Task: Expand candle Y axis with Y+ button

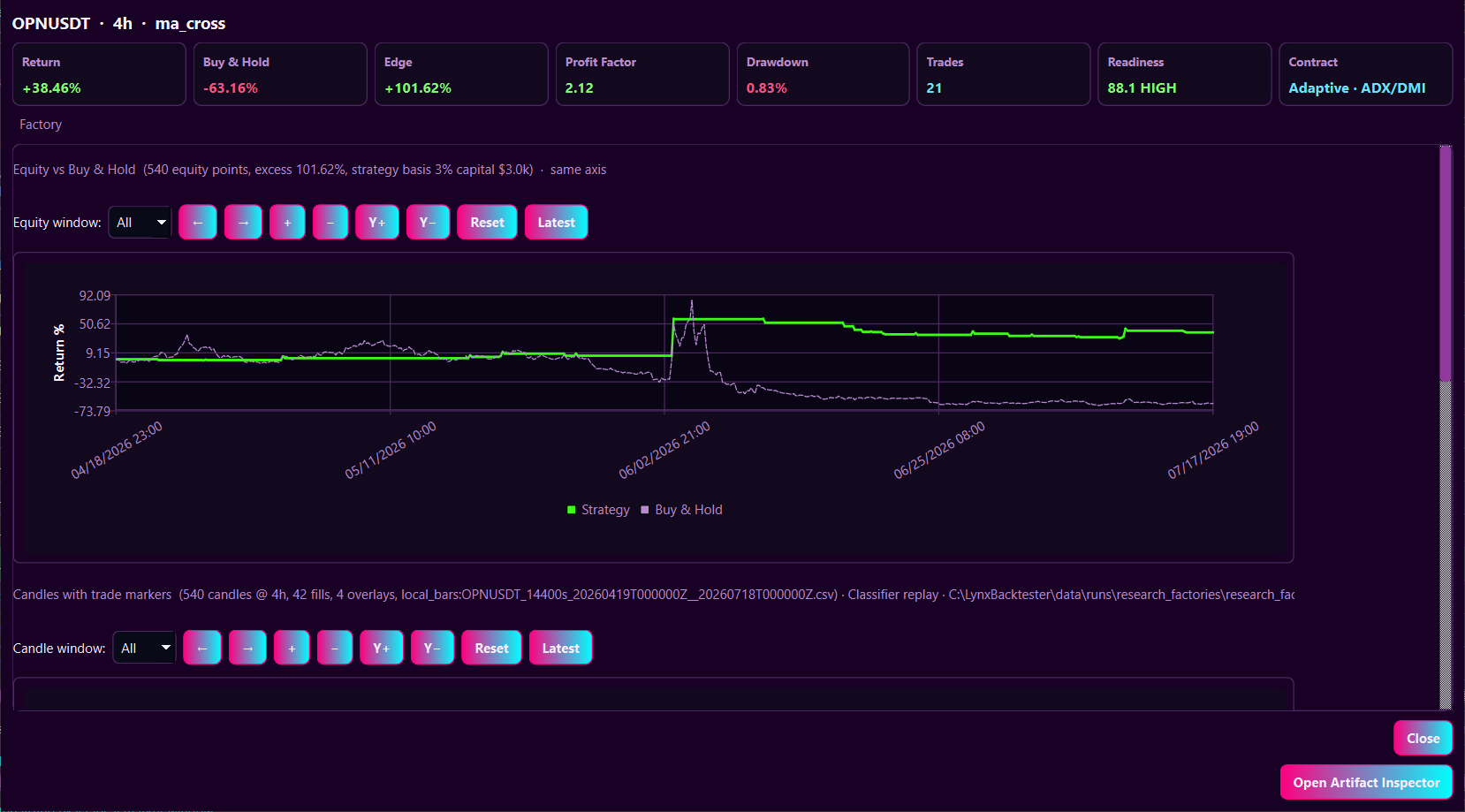Action: [382, 649]
